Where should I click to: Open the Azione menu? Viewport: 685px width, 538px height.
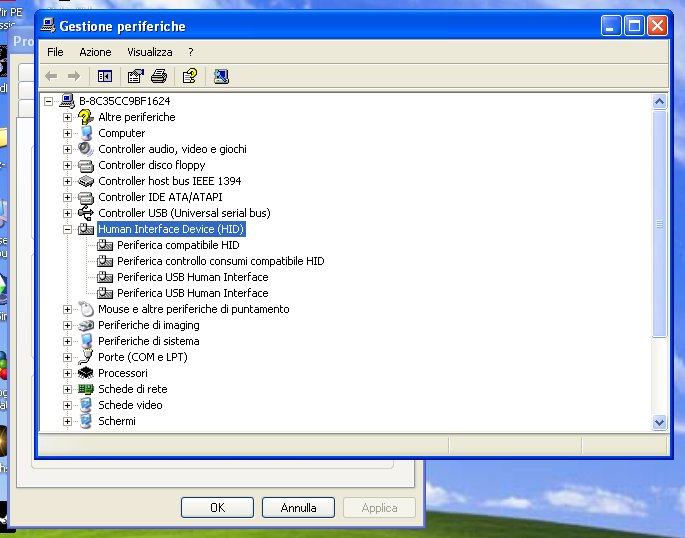[x=95, y=51]
